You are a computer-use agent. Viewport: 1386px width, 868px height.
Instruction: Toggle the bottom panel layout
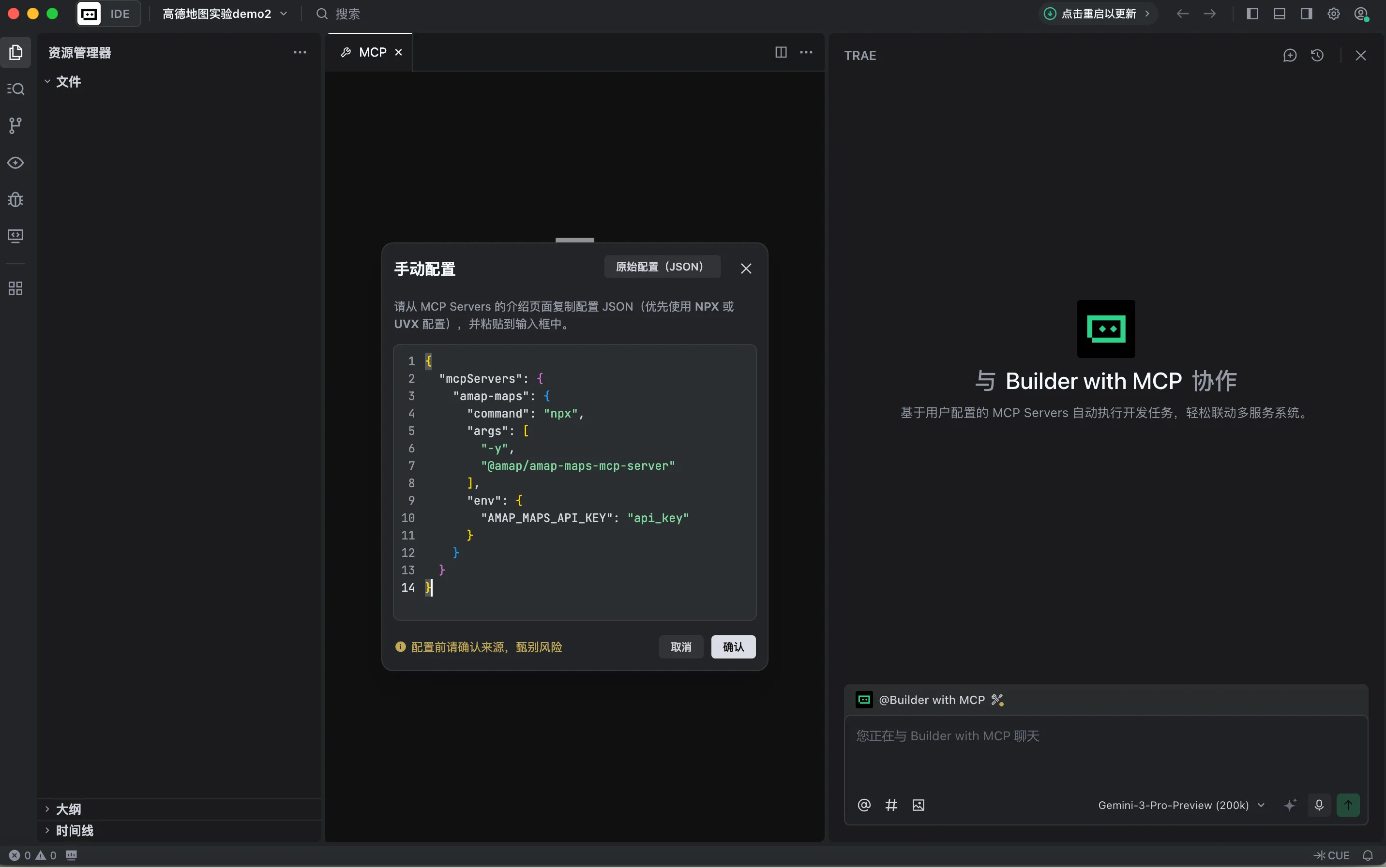[1279, 14]
